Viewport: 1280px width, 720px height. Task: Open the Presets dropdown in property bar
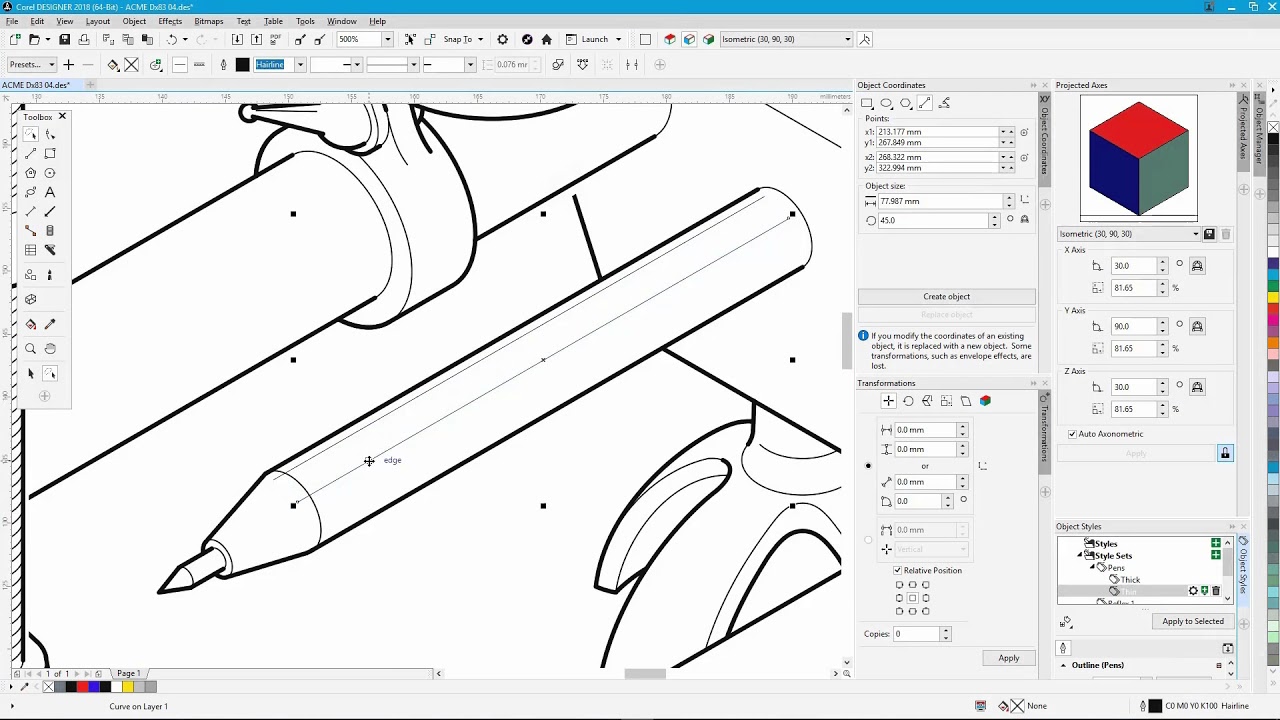point(51,65)
